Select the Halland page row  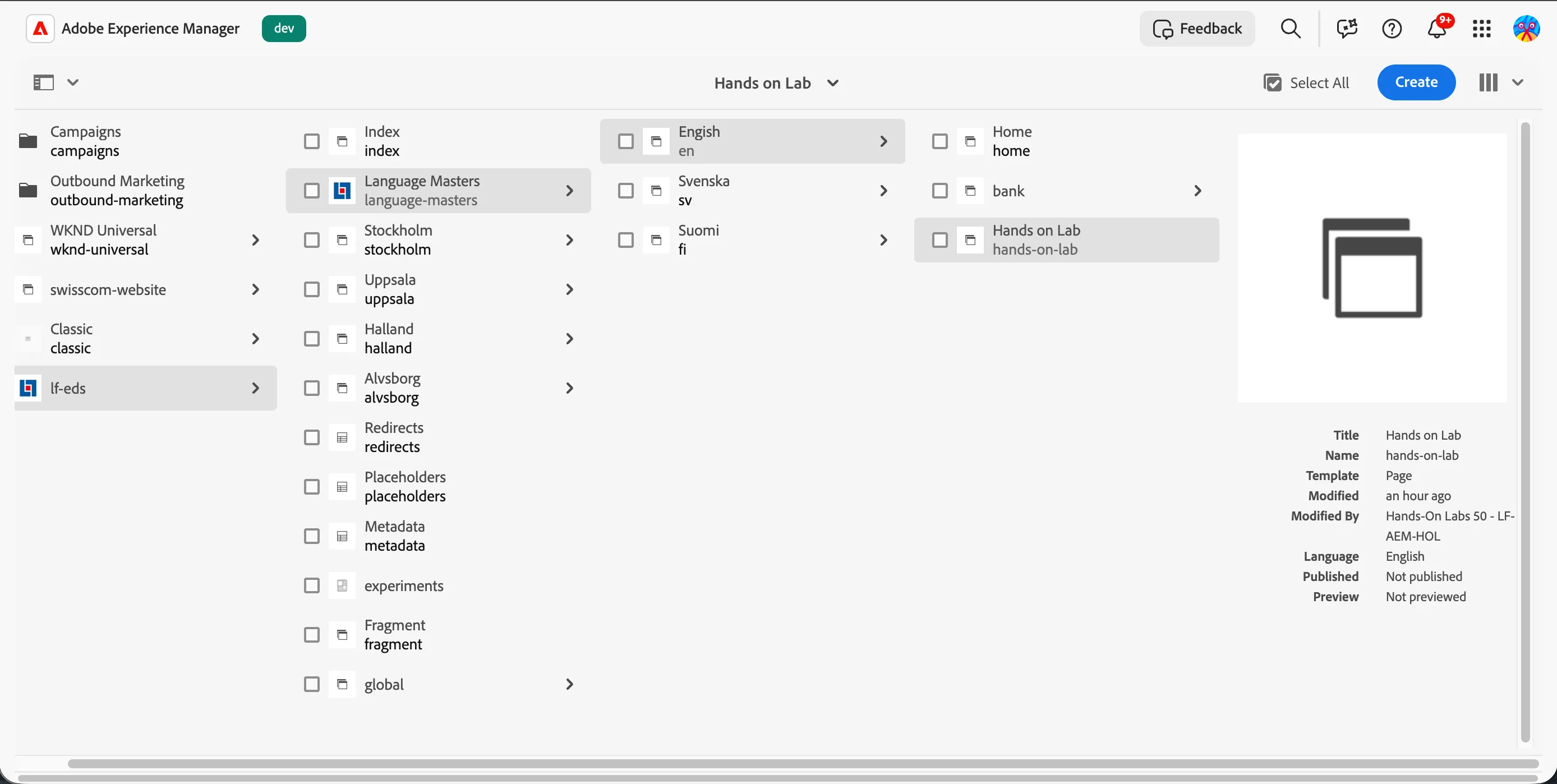click(x=438, y=339)
